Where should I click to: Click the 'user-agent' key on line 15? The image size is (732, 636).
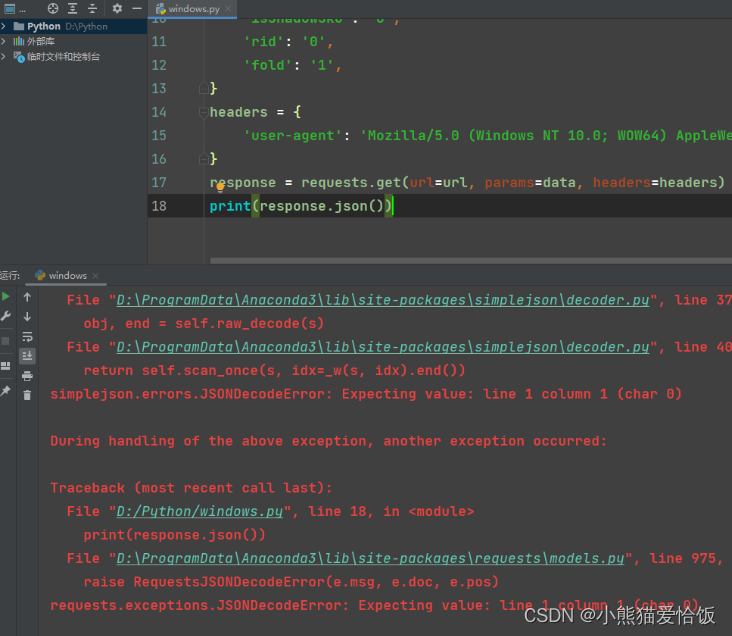293,135
